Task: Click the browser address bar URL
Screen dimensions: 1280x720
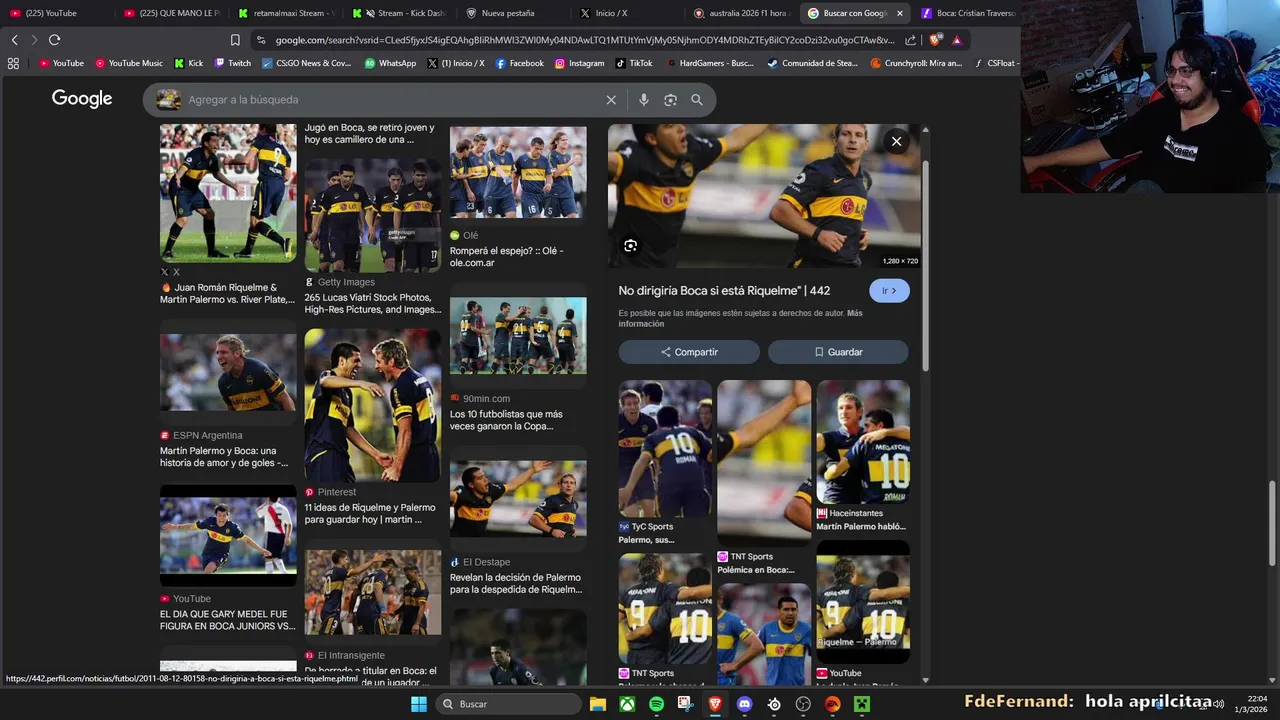Action: click(584, 40)
